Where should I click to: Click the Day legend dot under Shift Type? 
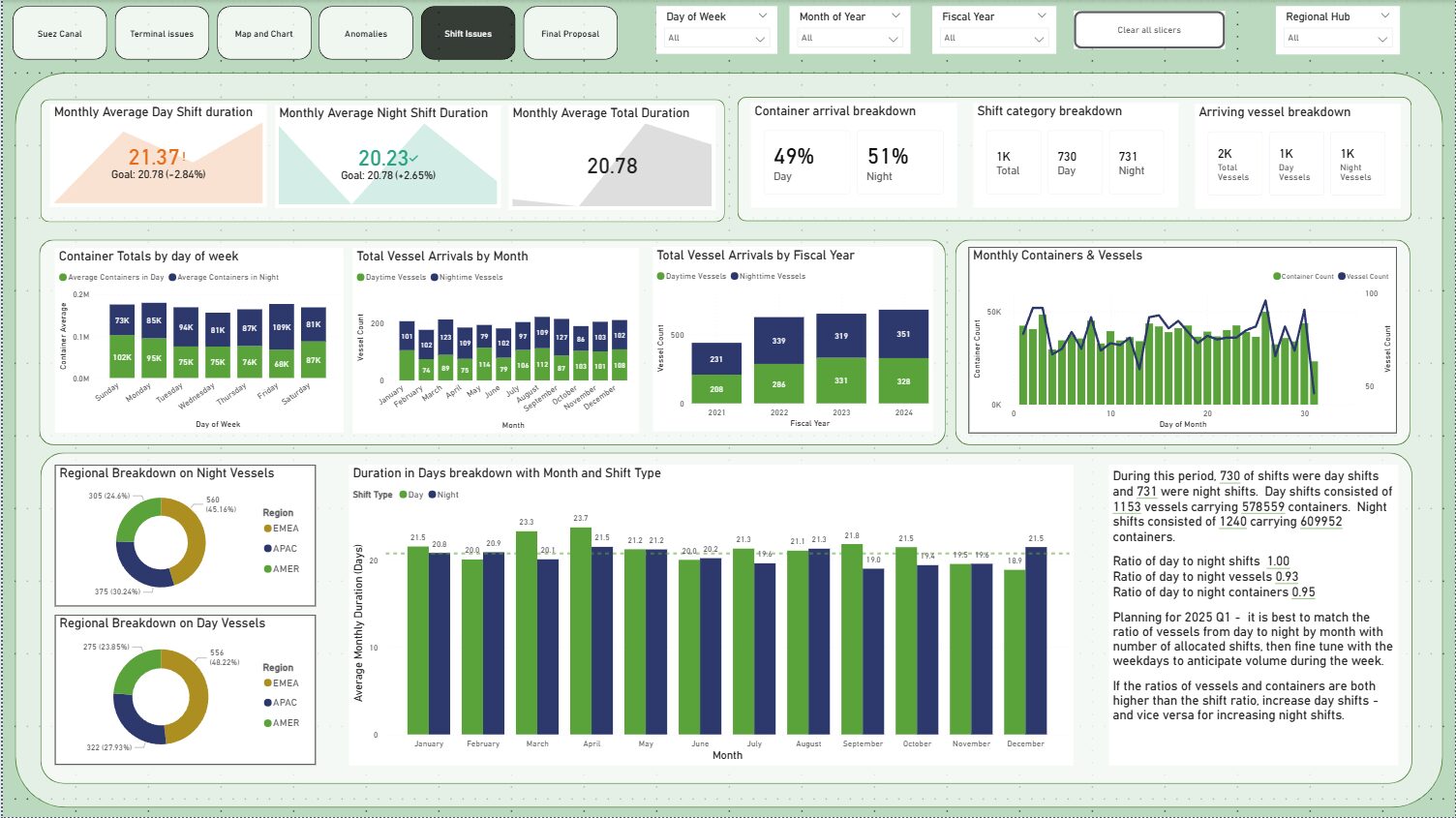tap(406, 495)
